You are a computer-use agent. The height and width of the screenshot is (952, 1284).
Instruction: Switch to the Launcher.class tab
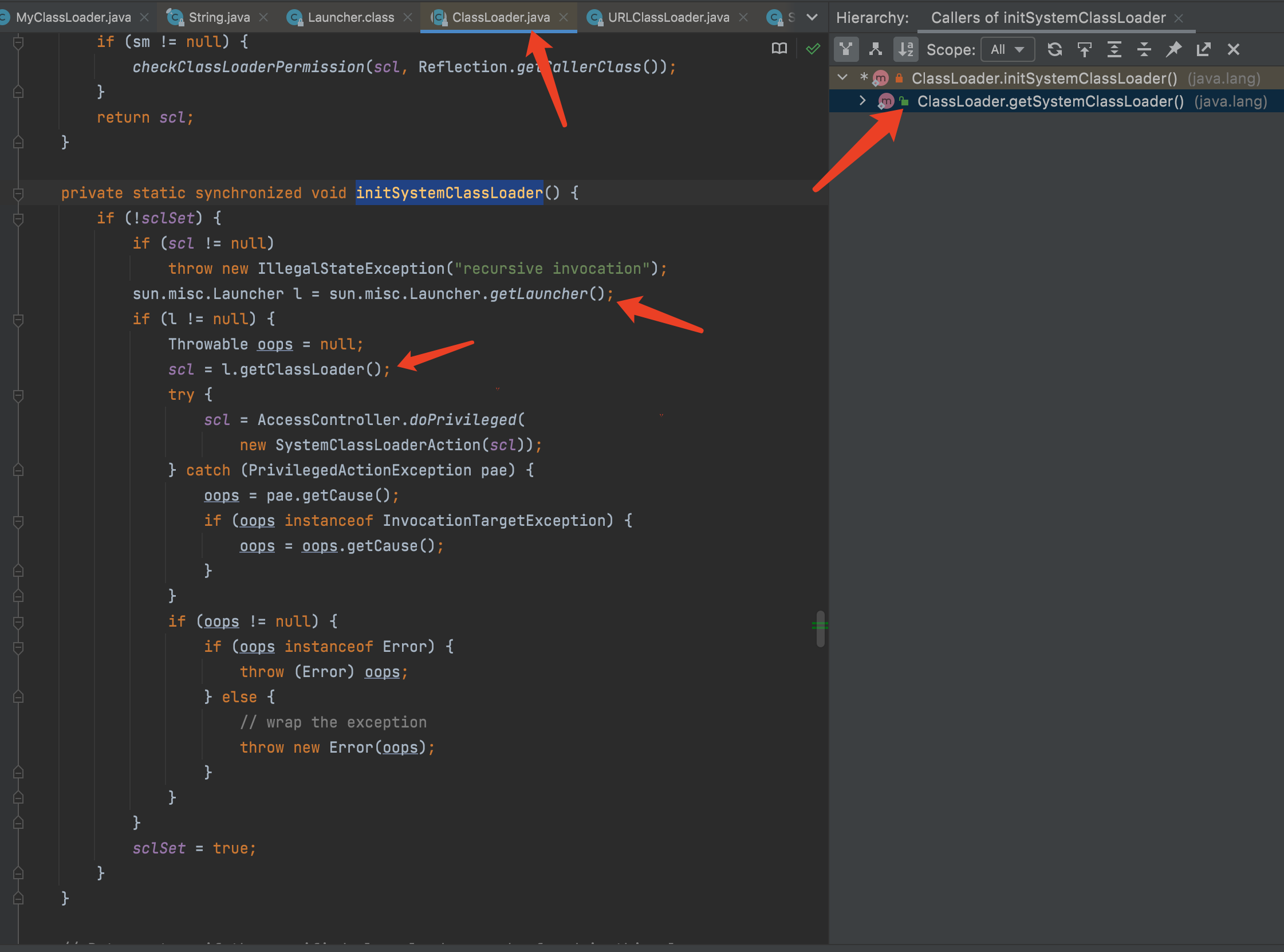[351, 17]
